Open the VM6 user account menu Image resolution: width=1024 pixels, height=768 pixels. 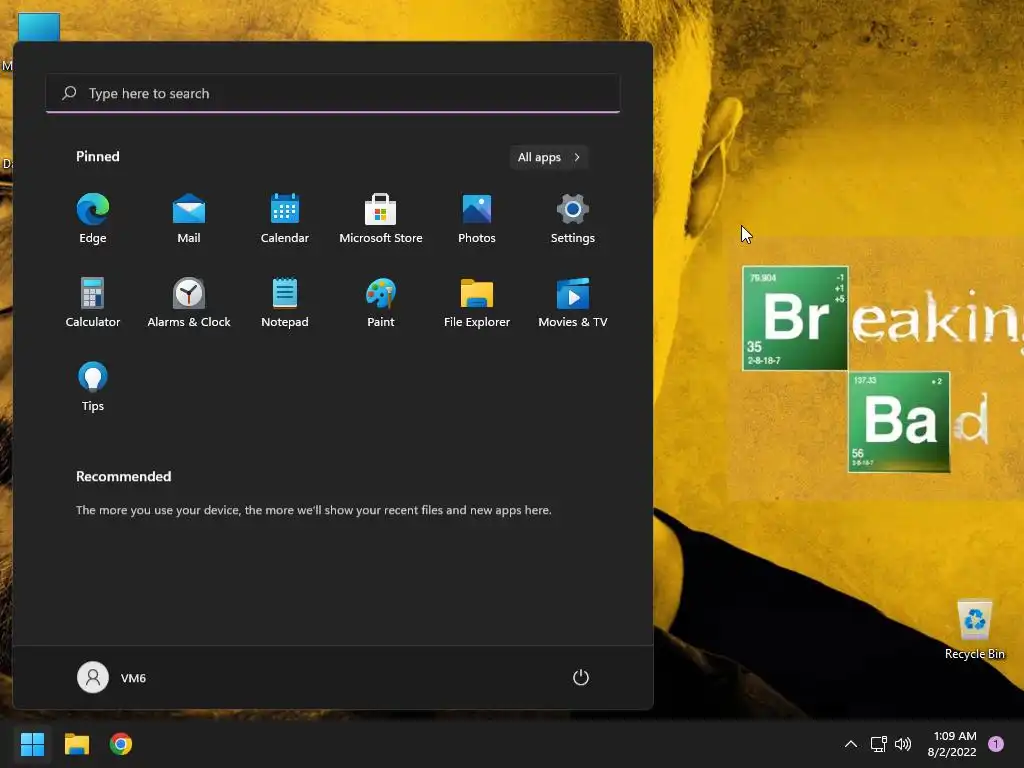112,677
